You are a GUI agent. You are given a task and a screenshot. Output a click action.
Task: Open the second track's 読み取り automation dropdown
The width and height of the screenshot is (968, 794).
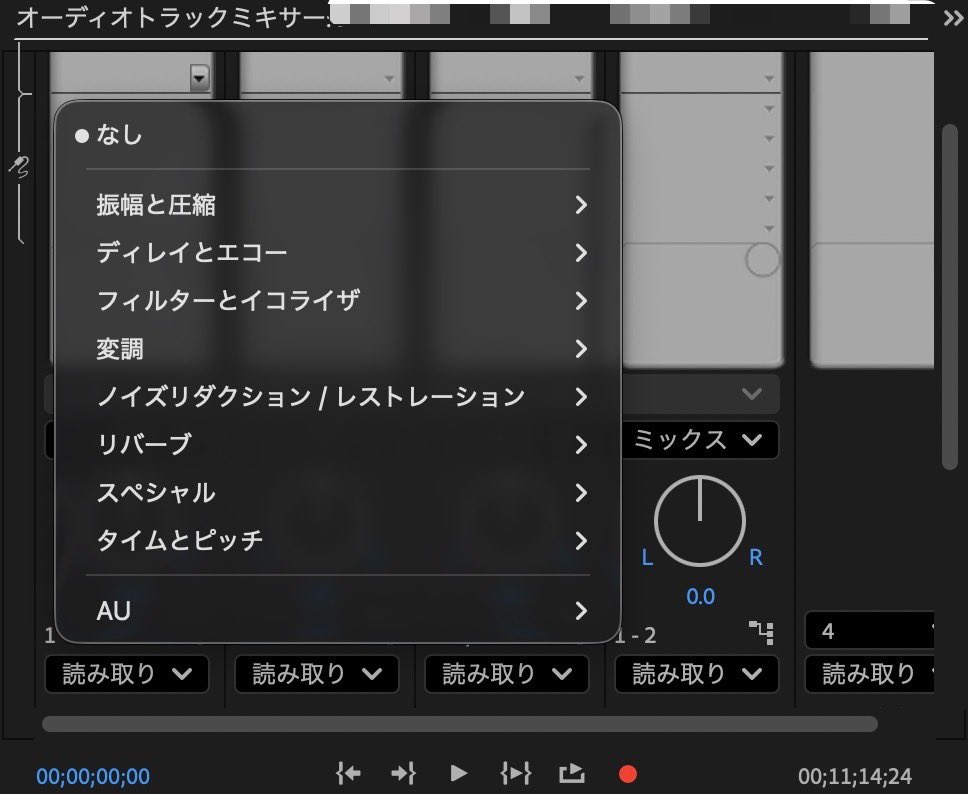pos(317,674)
